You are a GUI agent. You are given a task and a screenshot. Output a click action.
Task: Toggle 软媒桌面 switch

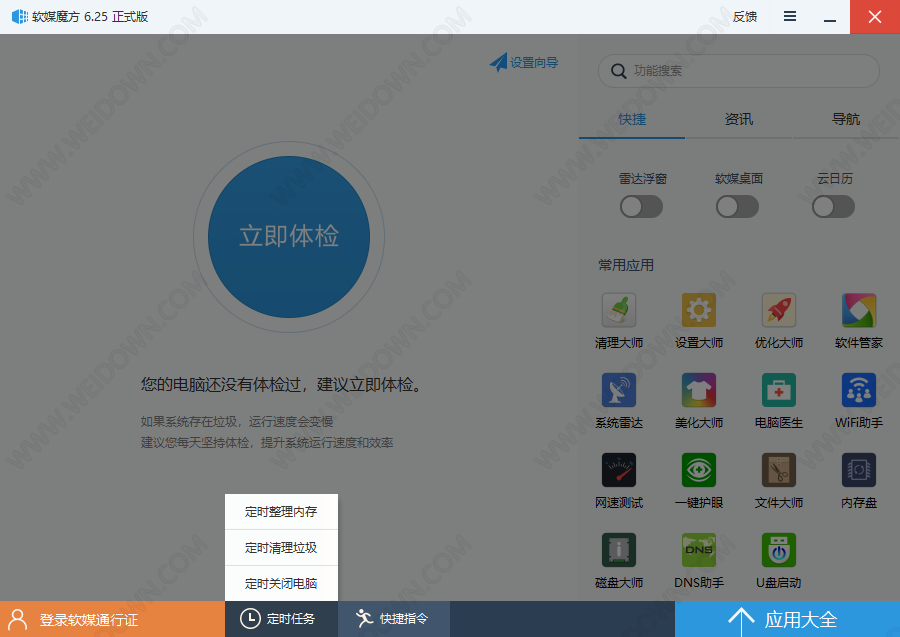pos(738,207)
